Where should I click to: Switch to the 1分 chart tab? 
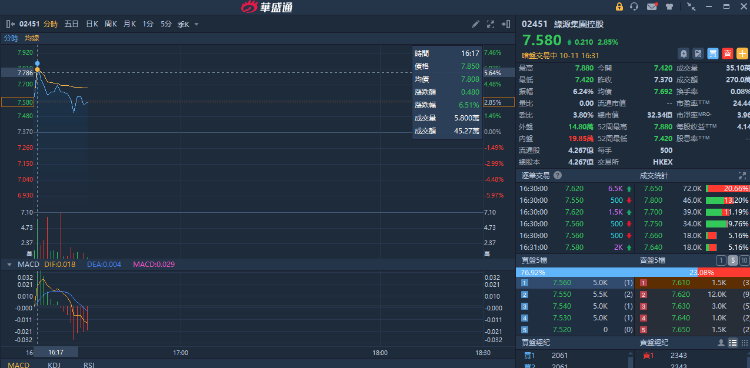click(x=148, y=24)
